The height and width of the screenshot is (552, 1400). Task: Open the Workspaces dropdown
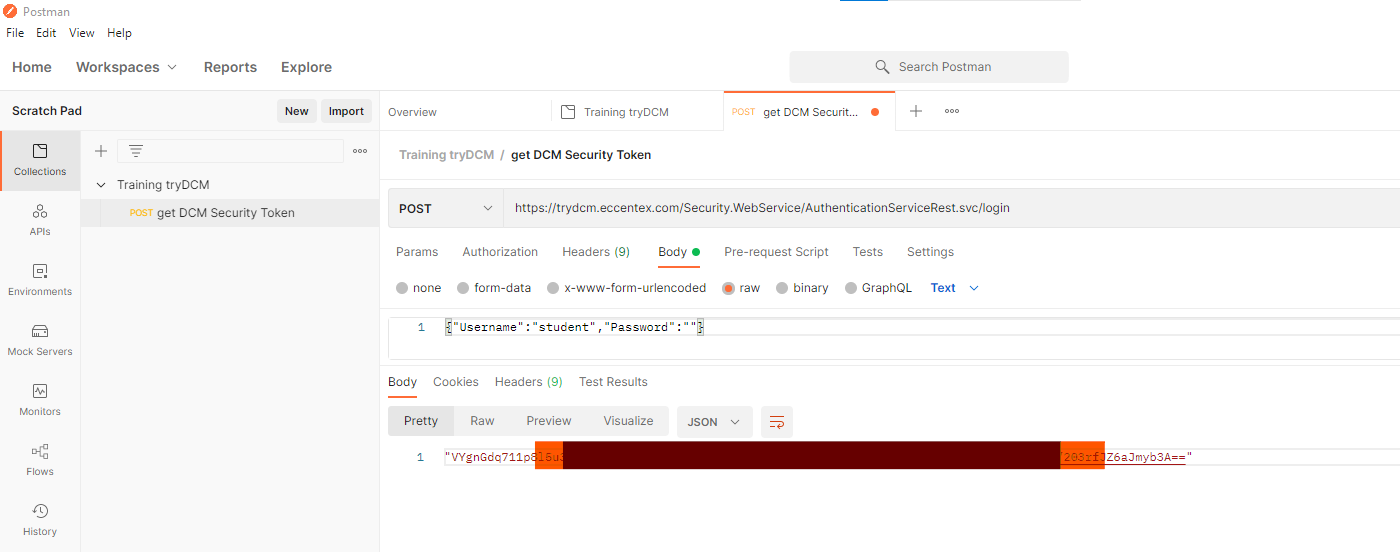click(x=126, y=67)
